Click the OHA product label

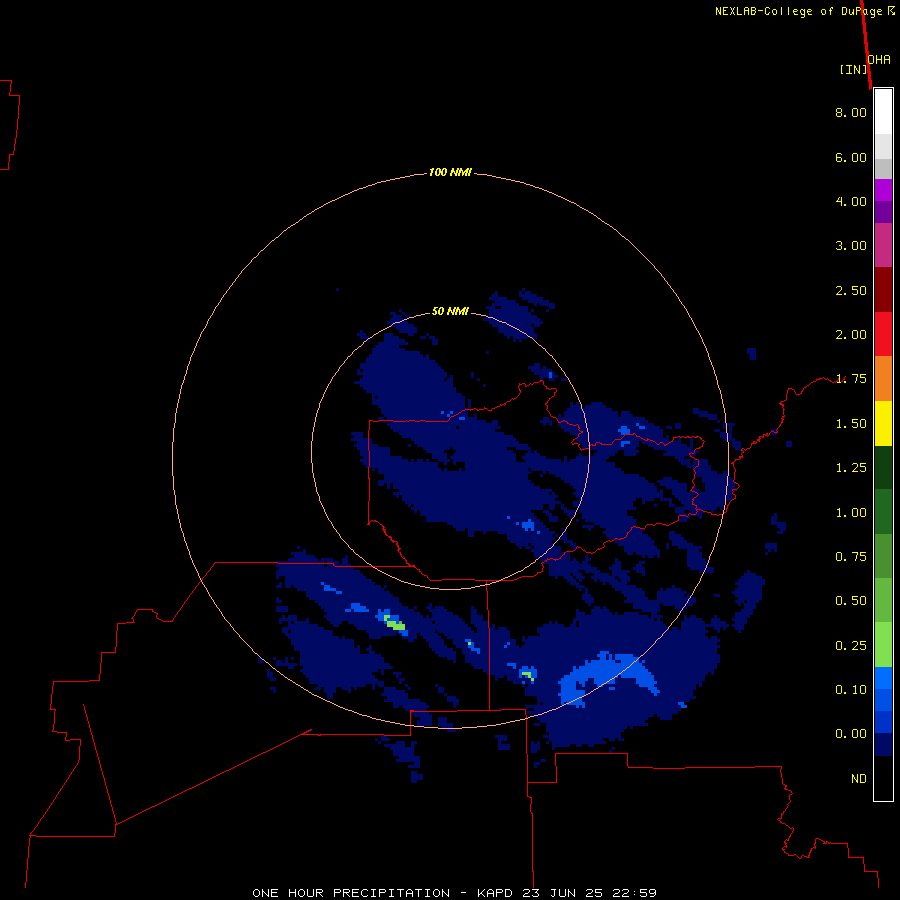pos(879,60)
